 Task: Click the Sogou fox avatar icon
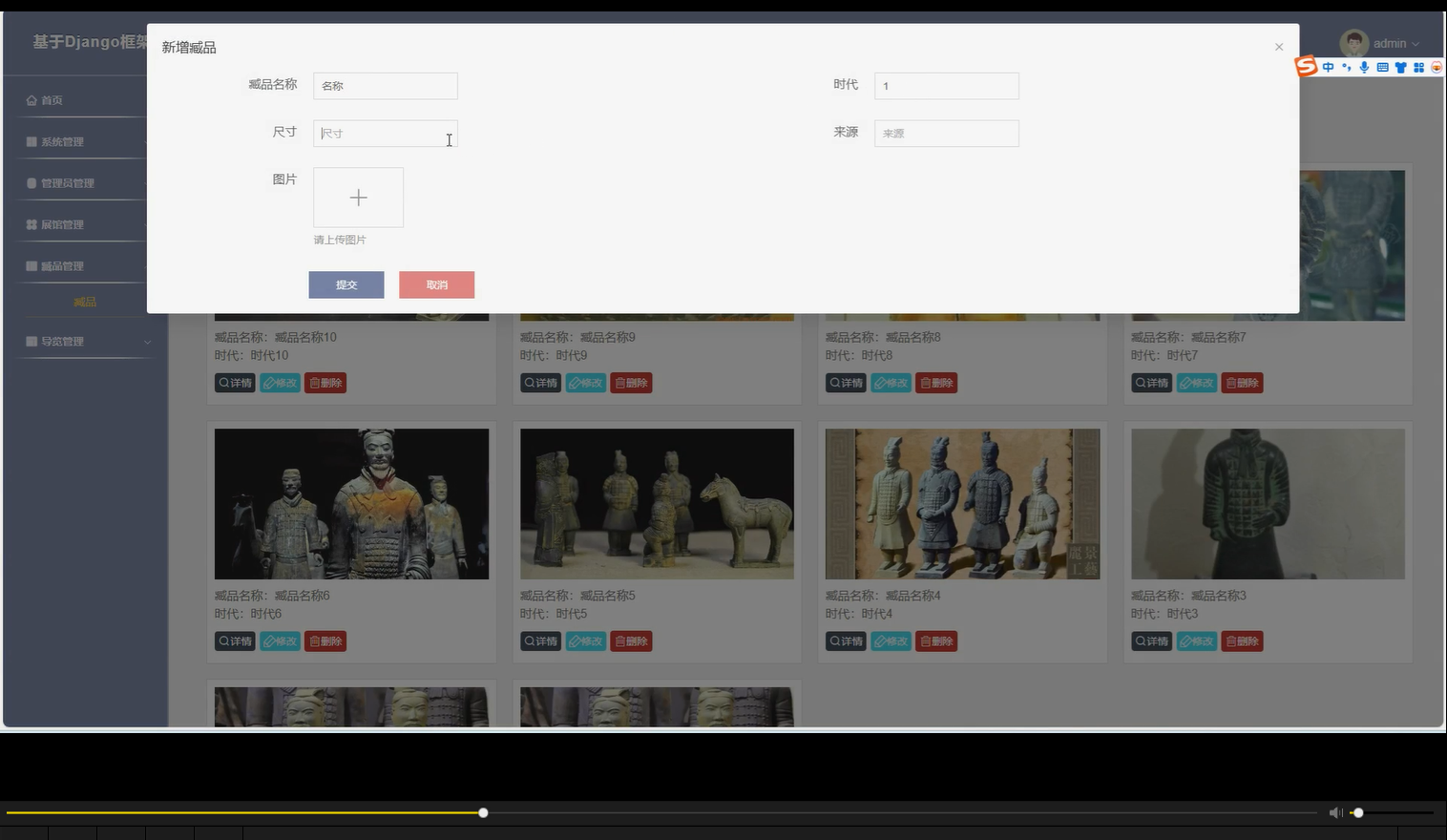coord(1437,67)
